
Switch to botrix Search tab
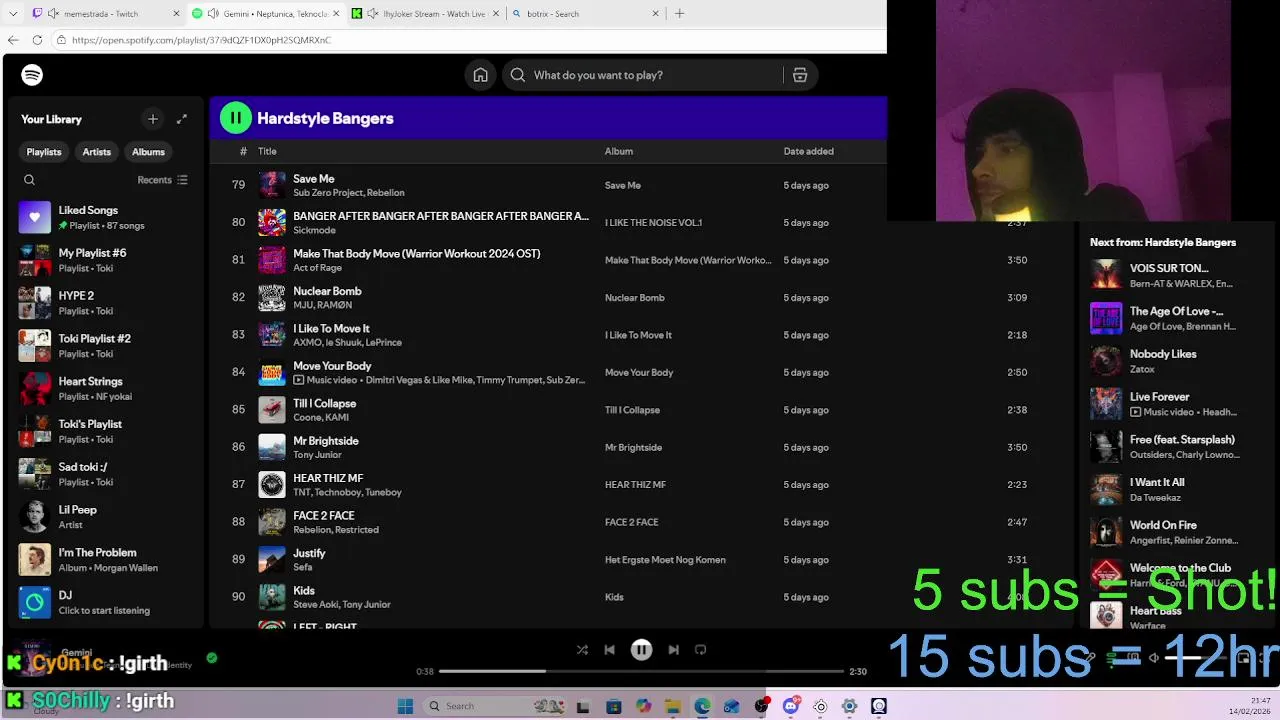click(585, 14)
